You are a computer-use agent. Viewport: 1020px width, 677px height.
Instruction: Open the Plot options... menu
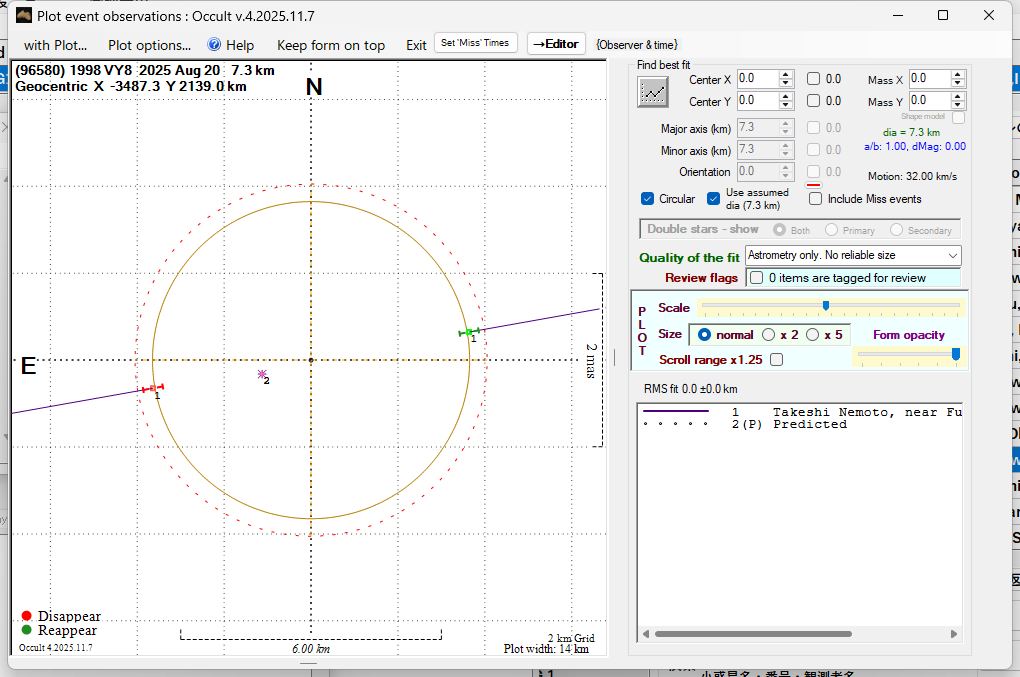[149, 45]
